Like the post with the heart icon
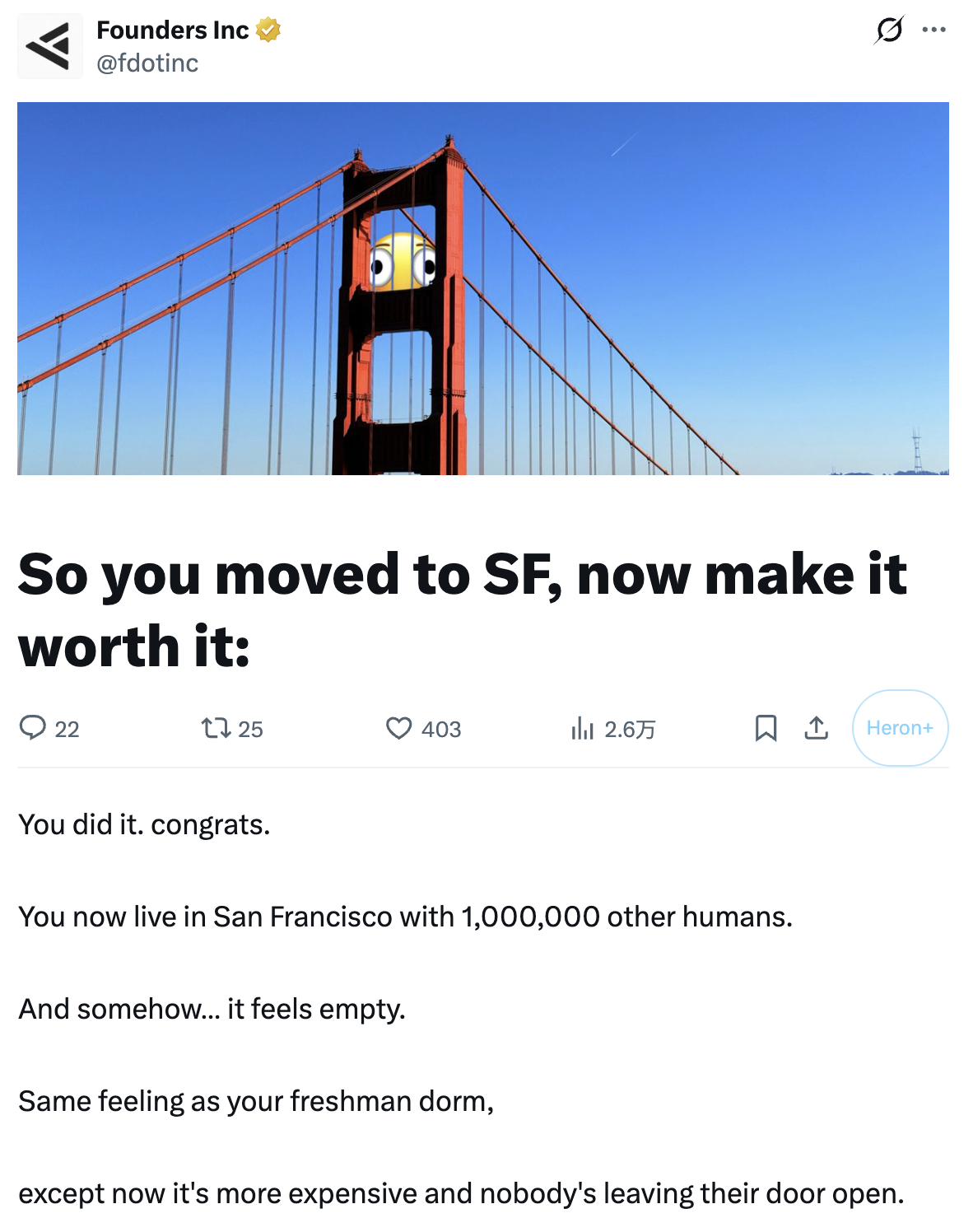The width and height of the screenshot is (973, 1232). [x=399, y=728]
